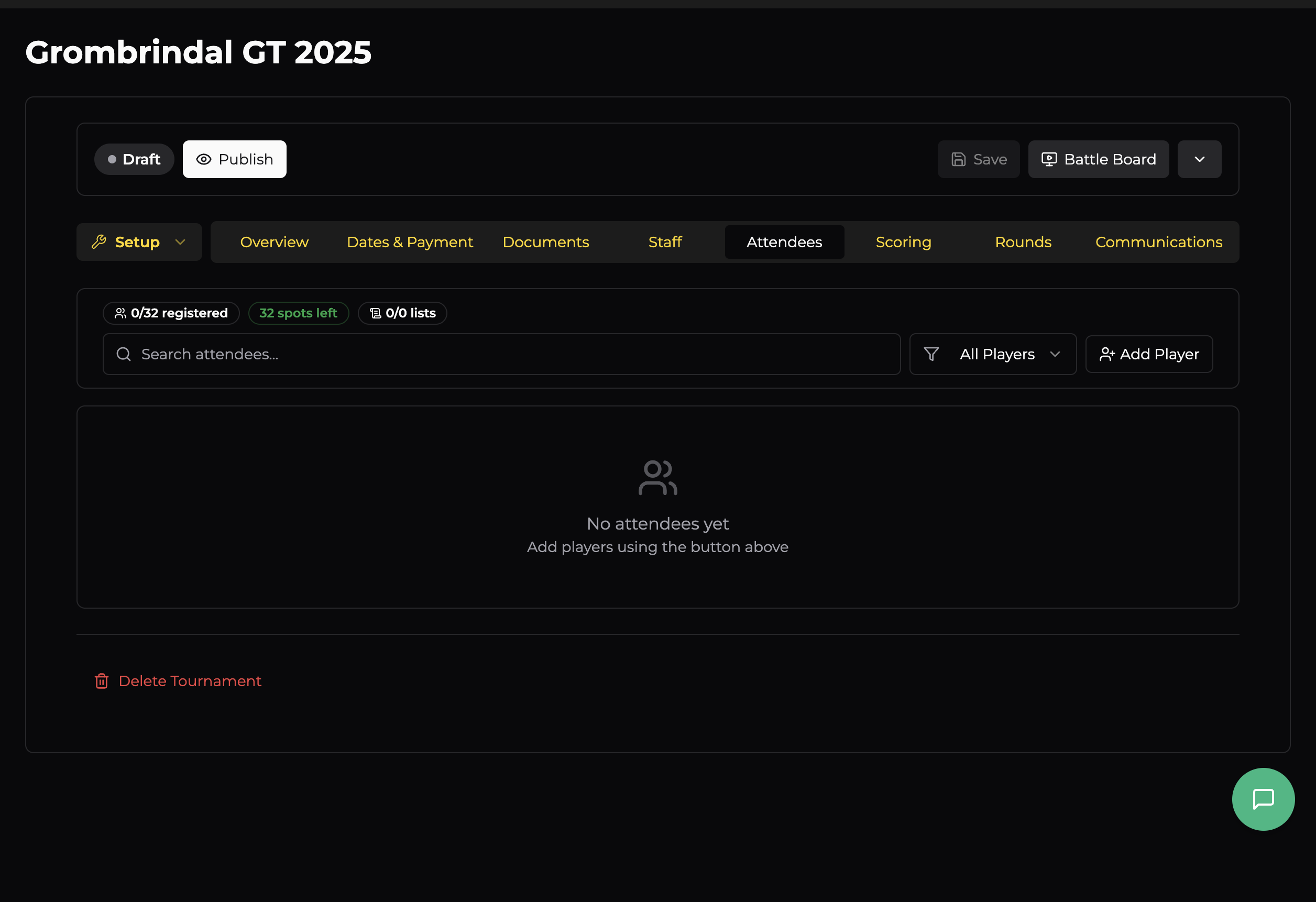Click the red trash icon
The width and height of the screenshot is (1316, 902).
[101, 680]
